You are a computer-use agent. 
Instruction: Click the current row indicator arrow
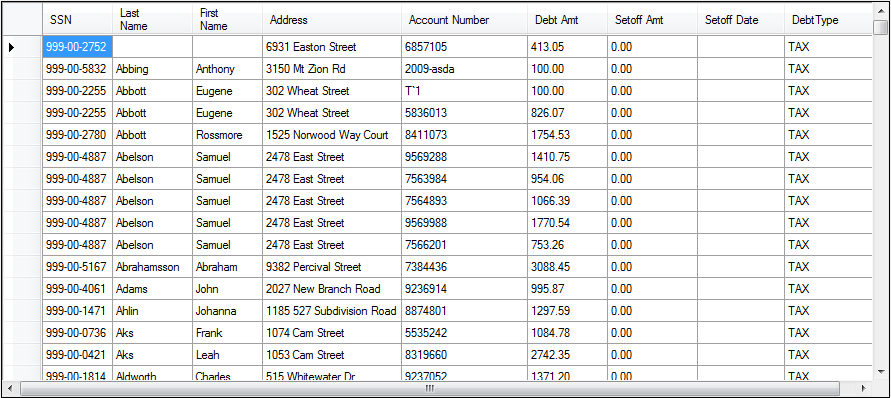(11, 47)
